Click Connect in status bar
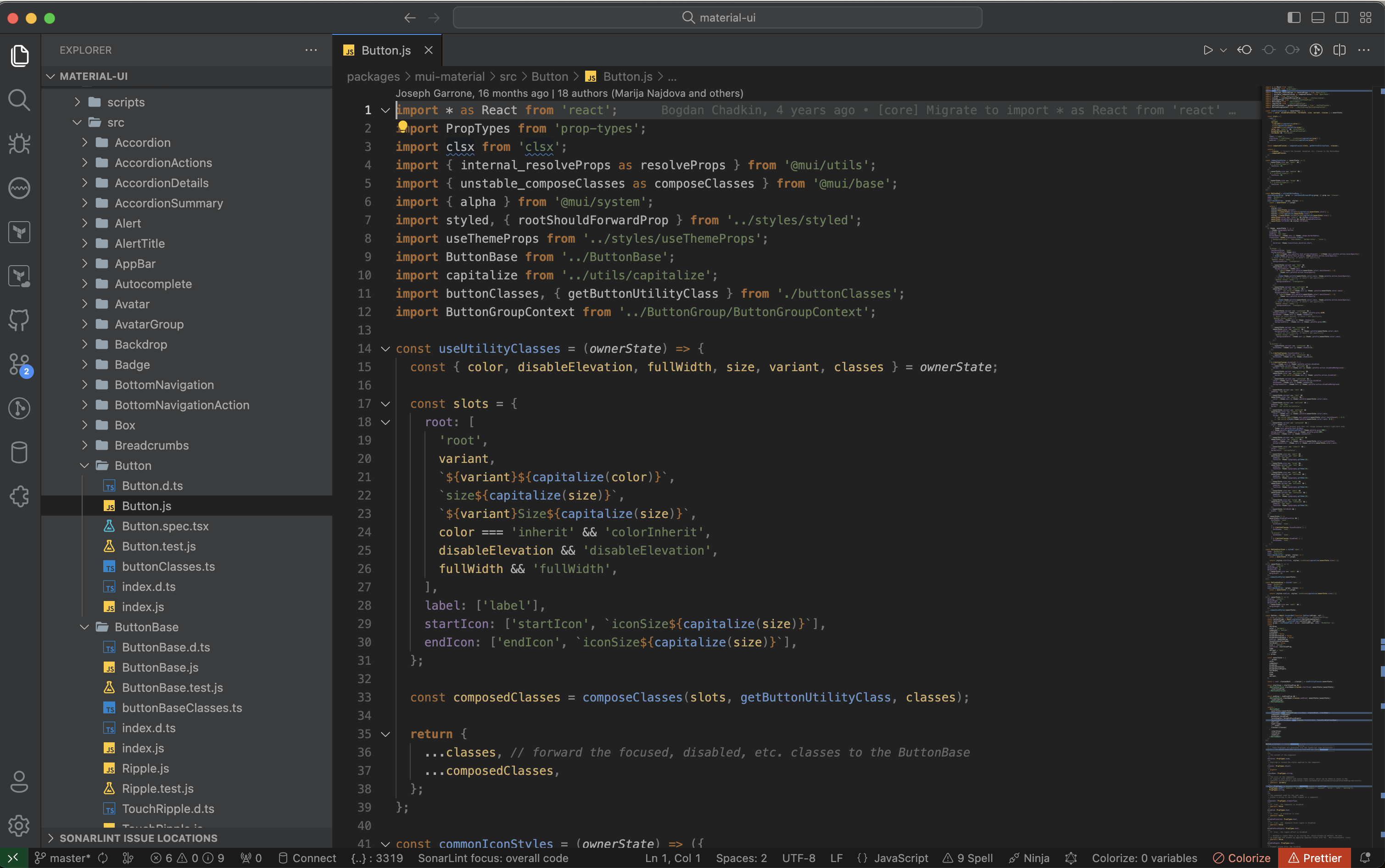Viewport: 1385px width, 868px height. (307, 857)
